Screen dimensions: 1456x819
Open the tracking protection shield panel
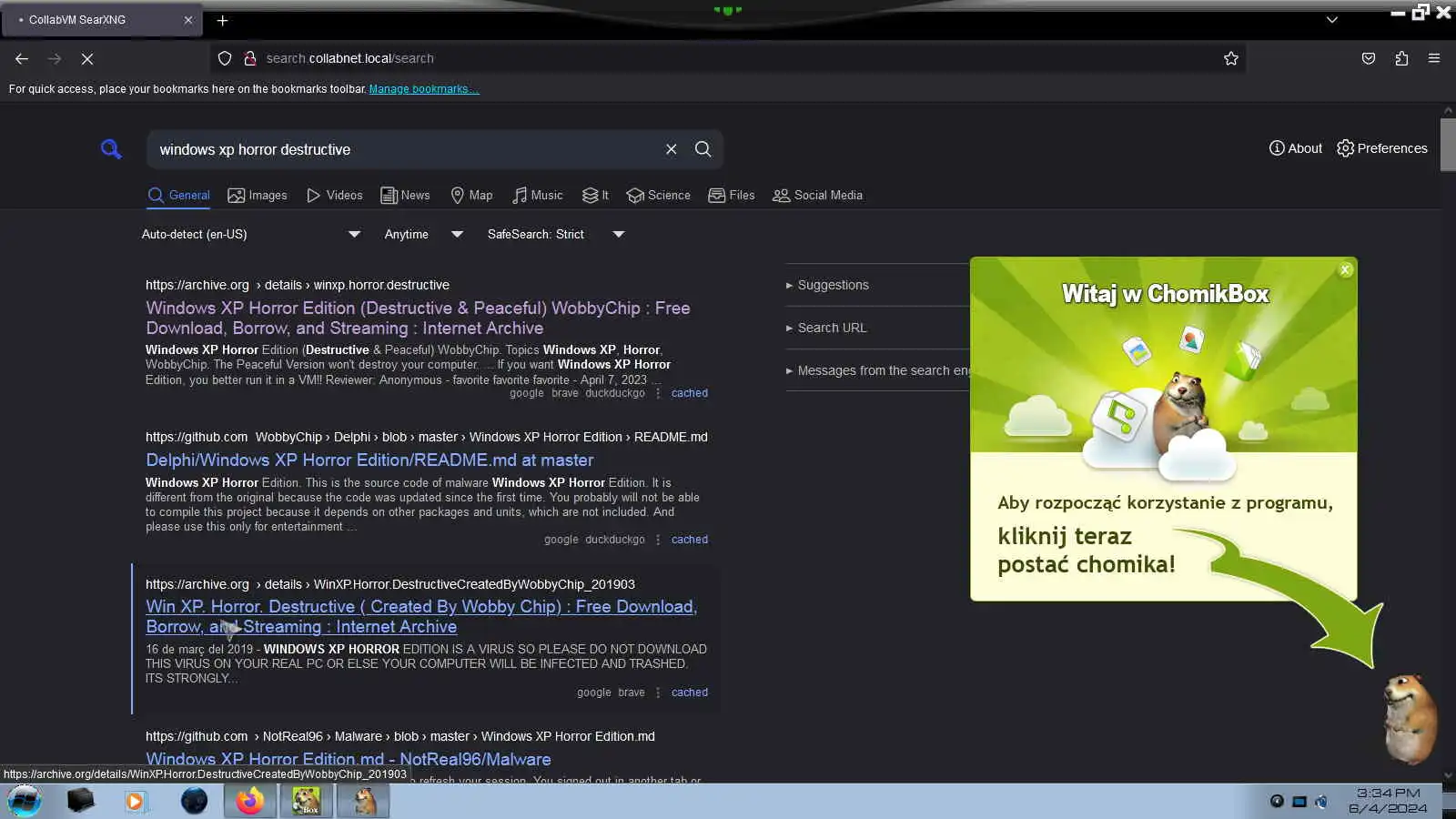(x=225, y=58)
